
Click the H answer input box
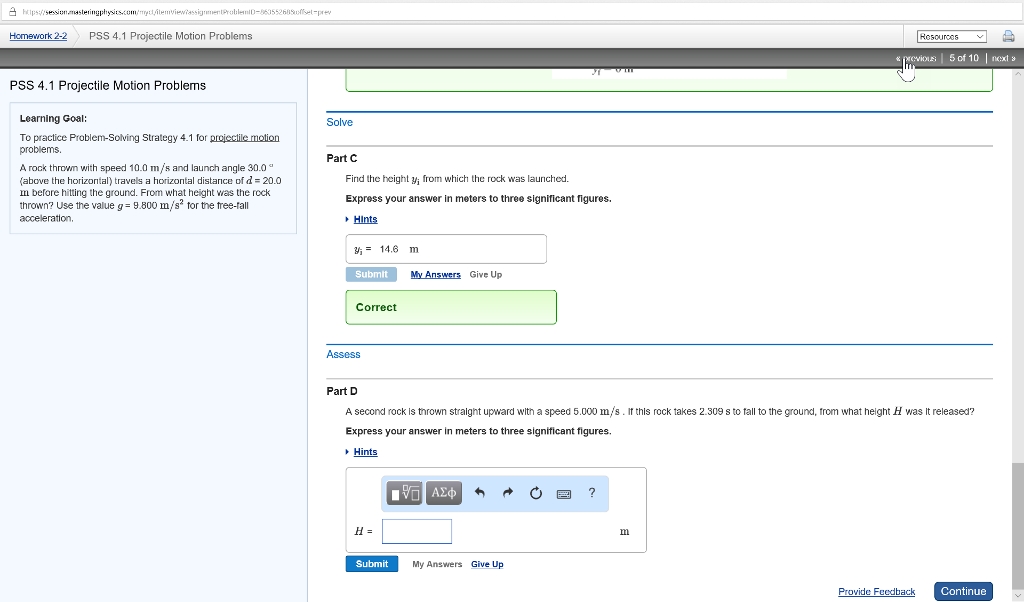point(417,531)
